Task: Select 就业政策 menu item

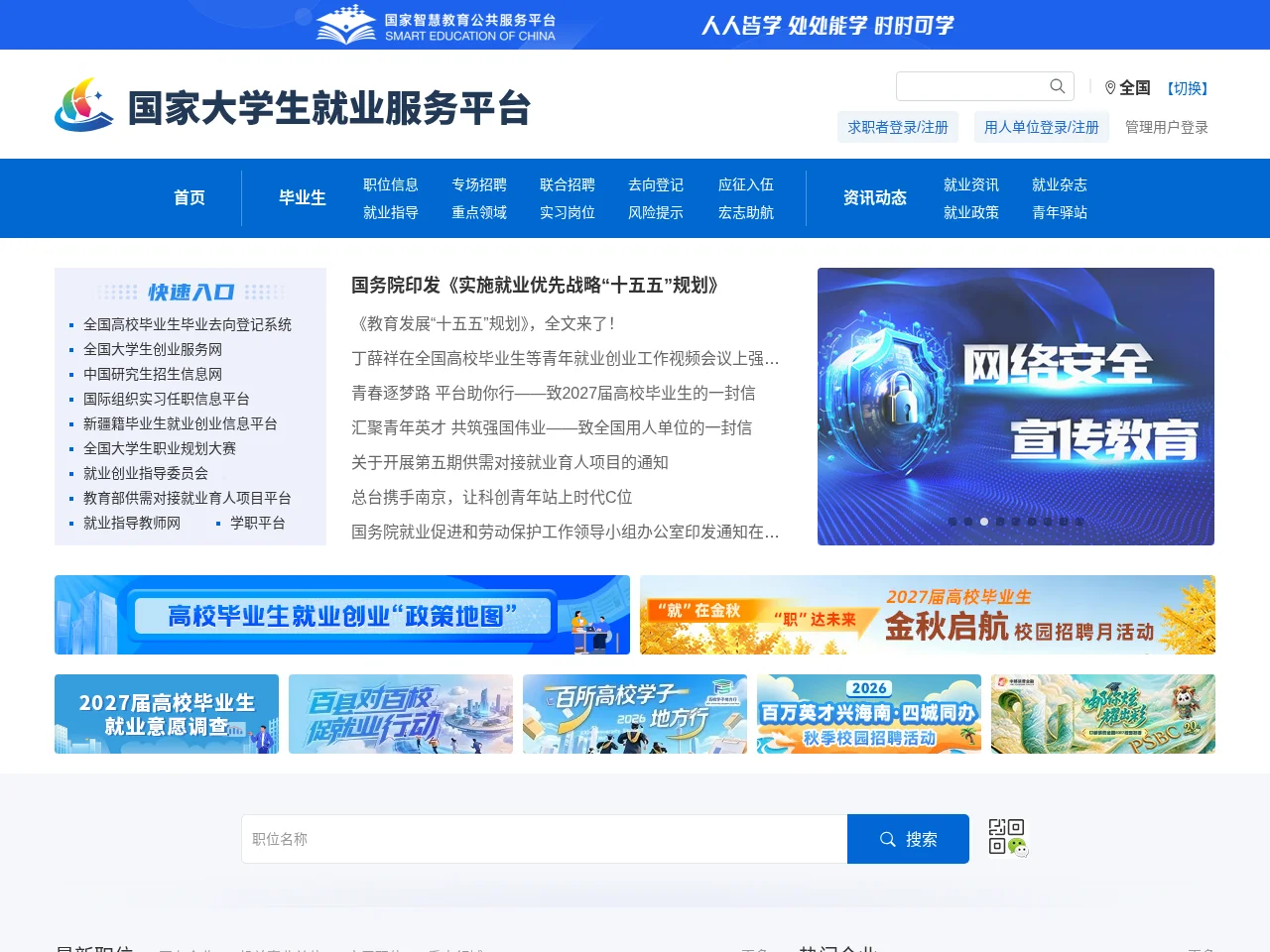Action: tap(971, 212)
